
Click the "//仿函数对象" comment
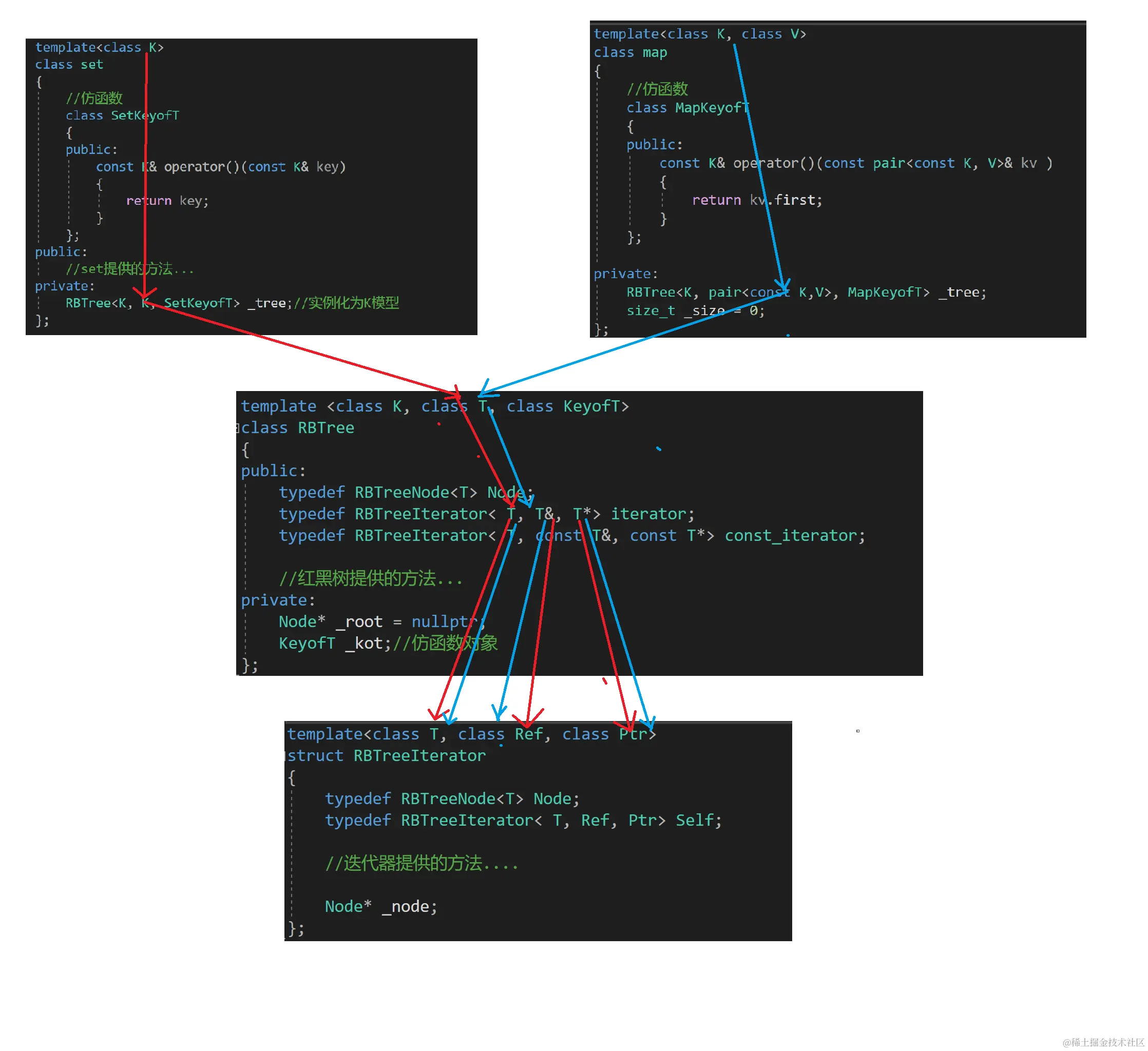tap(445, 644)
